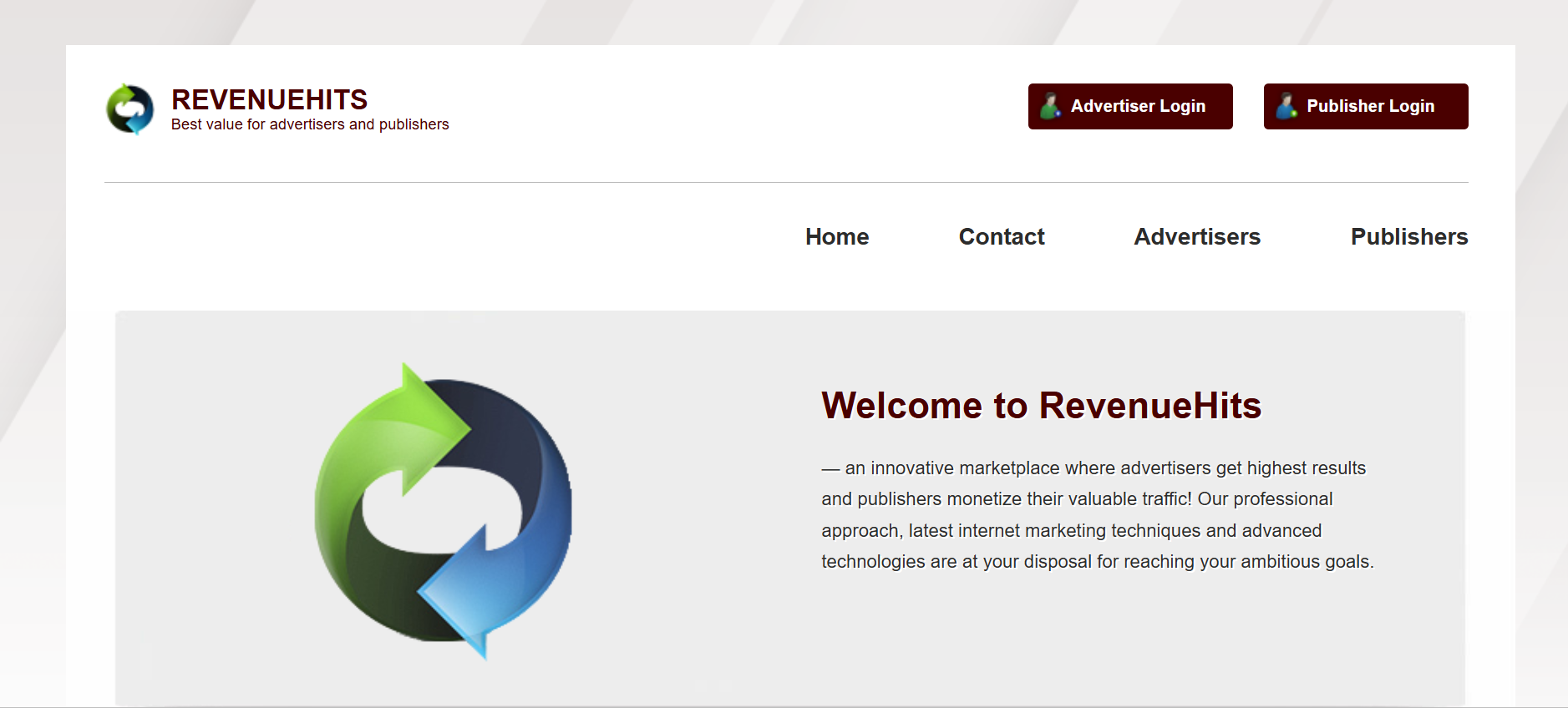
Task: Click the paragraph line ending 'your ambitious goals'
Action: 1097,562
